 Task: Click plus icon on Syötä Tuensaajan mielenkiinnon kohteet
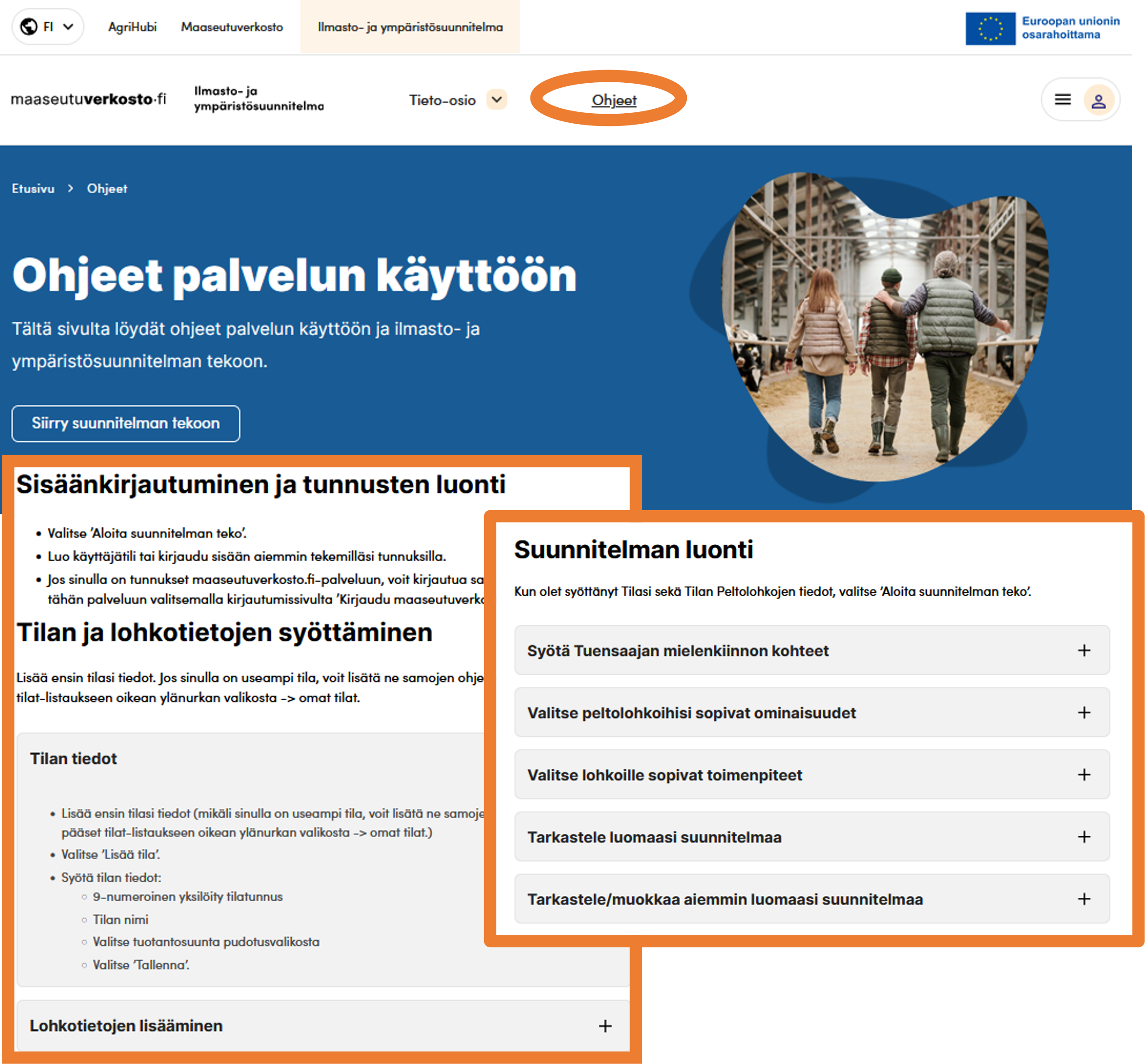1085,650
